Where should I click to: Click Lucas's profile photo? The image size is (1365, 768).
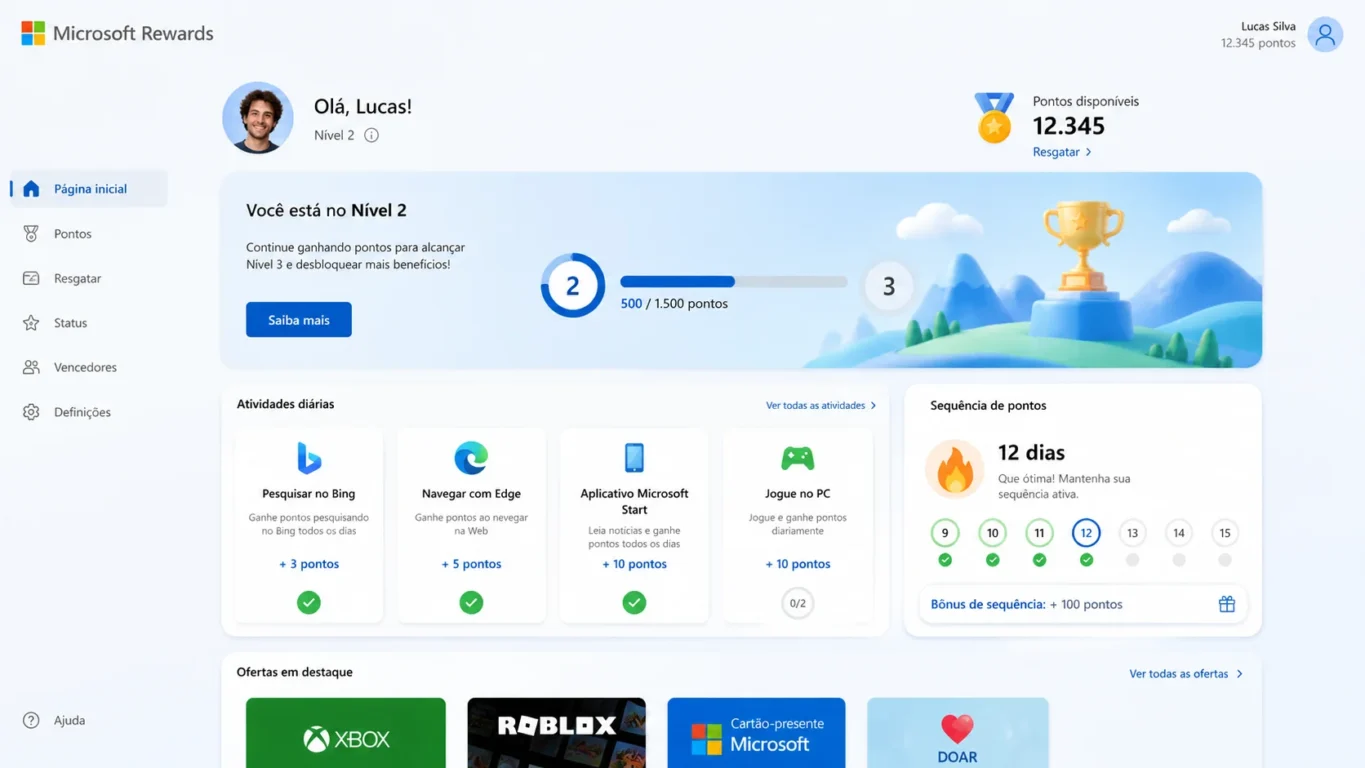click(x=258, y=118)
